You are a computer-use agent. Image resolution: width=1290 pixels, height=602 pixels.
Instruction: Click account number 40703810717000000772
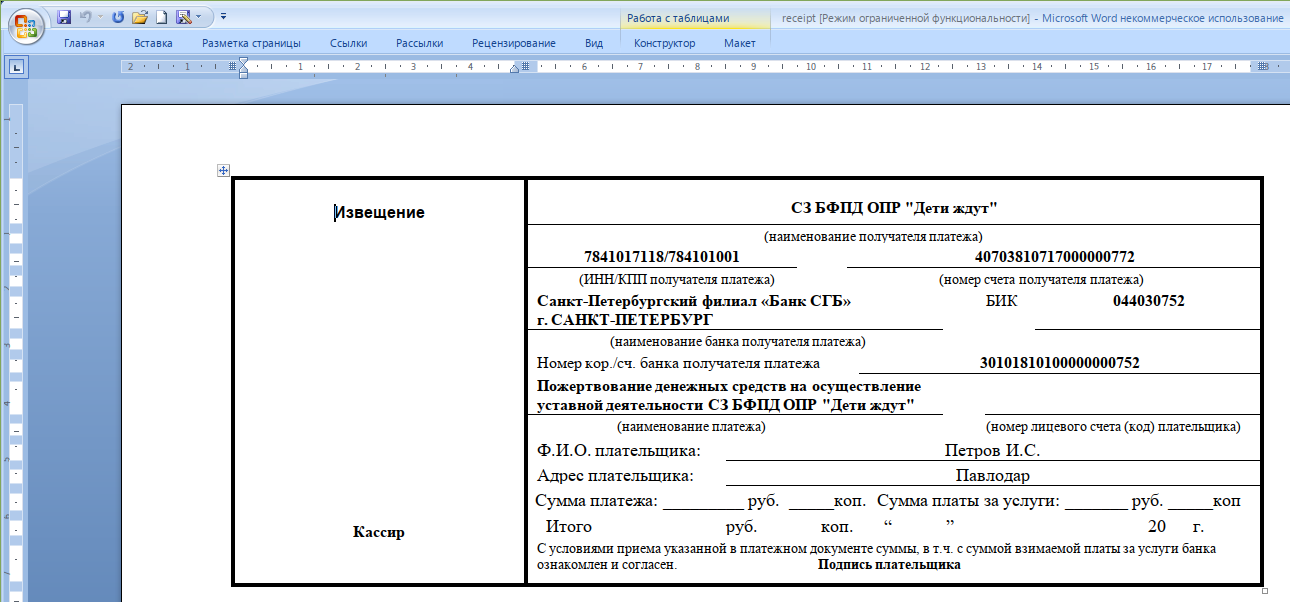[x=1055, y=257]
